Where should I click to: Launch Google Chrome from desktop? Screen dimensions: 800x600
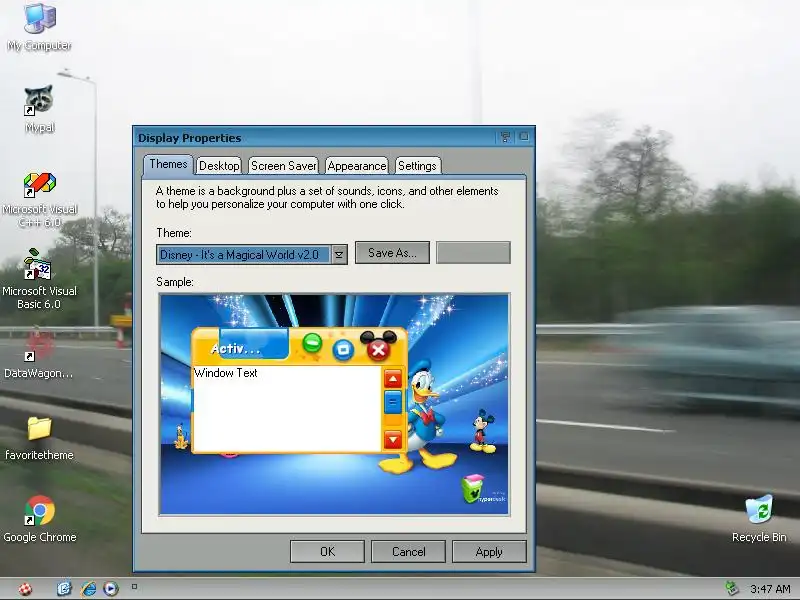tap(39, 518)
